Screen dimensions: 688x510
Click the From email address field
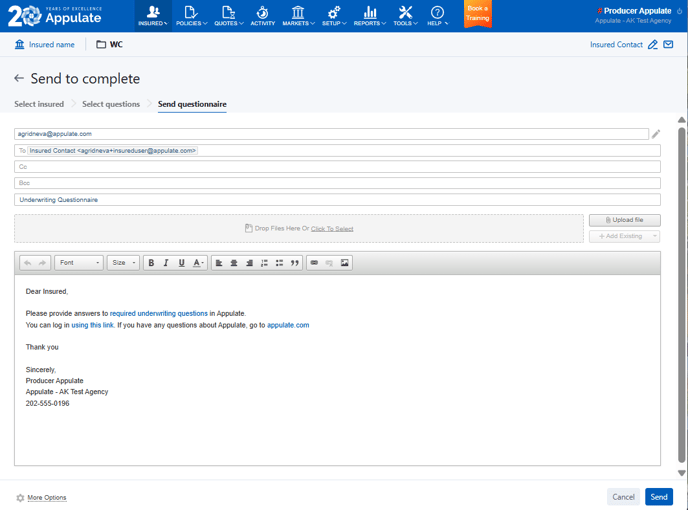[331, 134]
